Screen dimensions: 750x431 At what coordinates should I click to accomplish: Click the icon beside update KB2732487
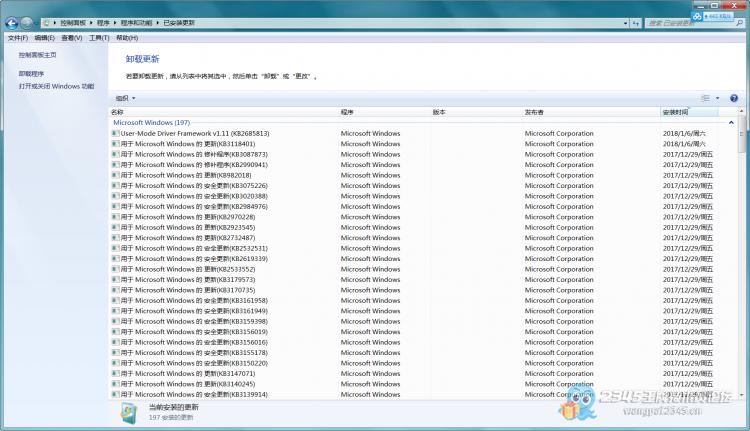coord(115,238)
